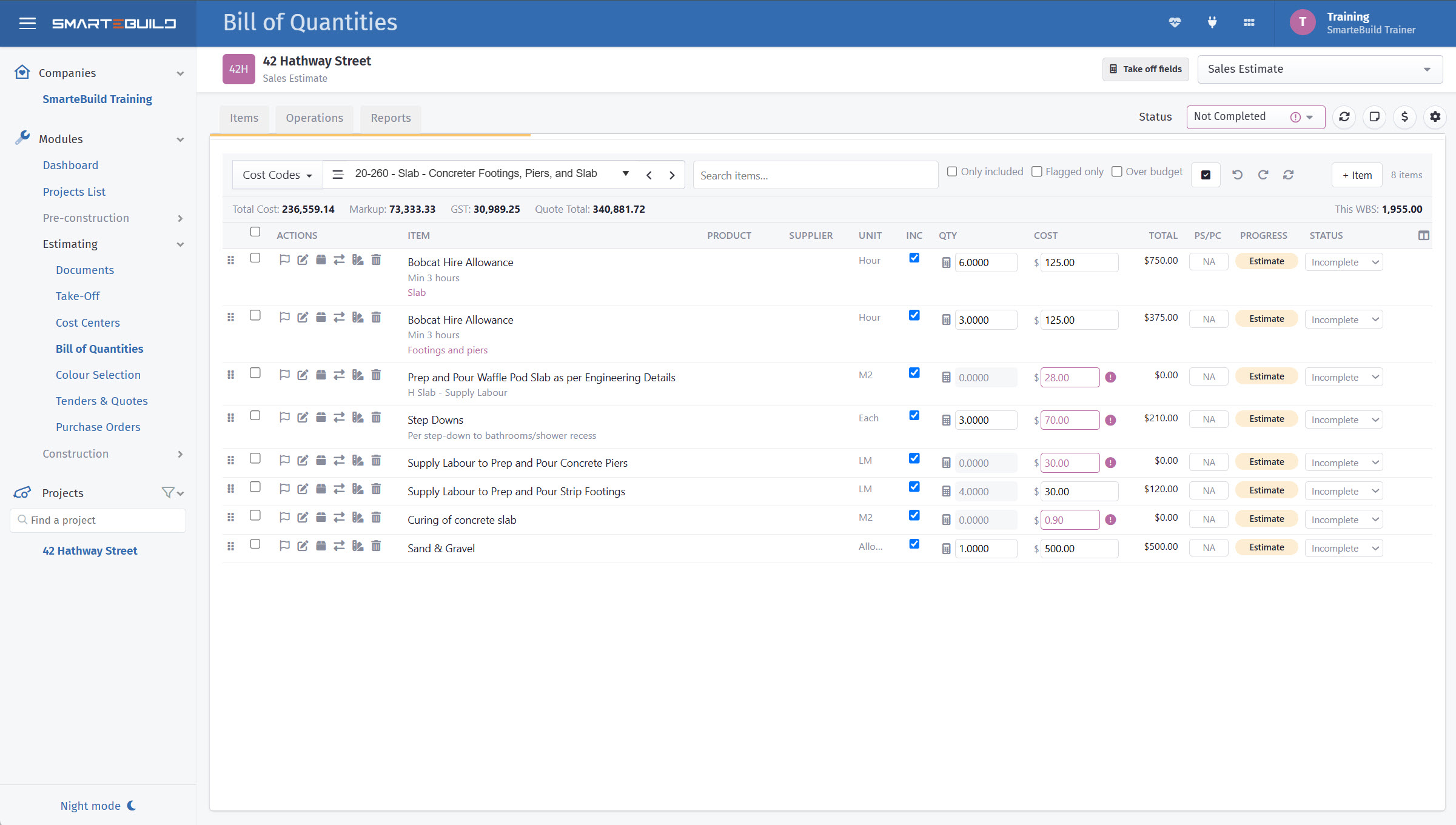1456x825 pixels.
Task: Open the Sales Estimate dropdown
Action: click(x=1320, y=69)
